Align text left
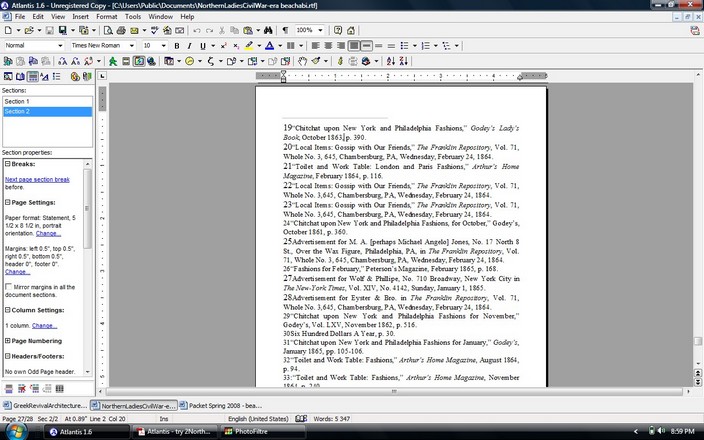 click(316, 46)
